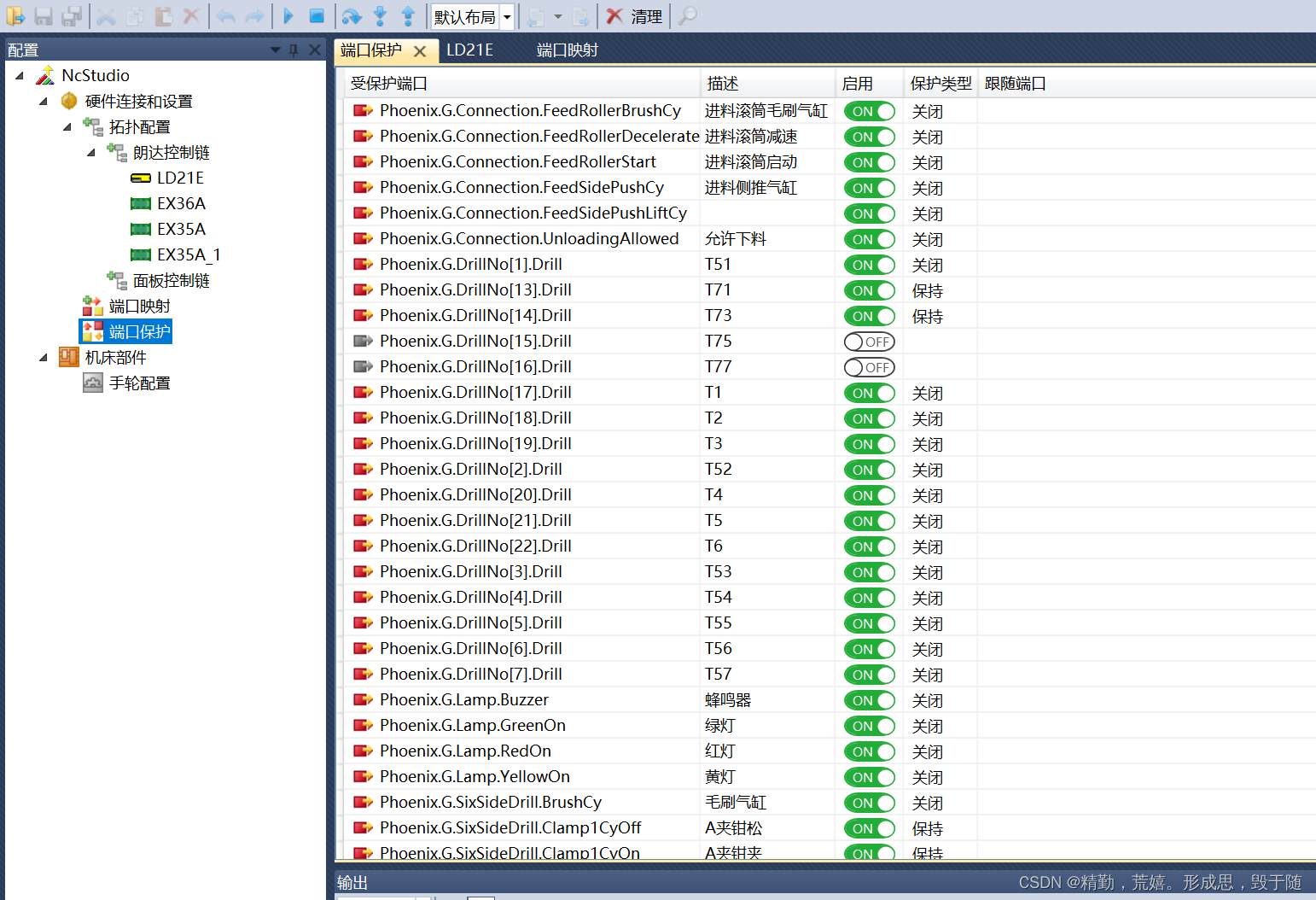Click the LD21E controller icon in tree
1316x900 pixels.
pos(141,178)
